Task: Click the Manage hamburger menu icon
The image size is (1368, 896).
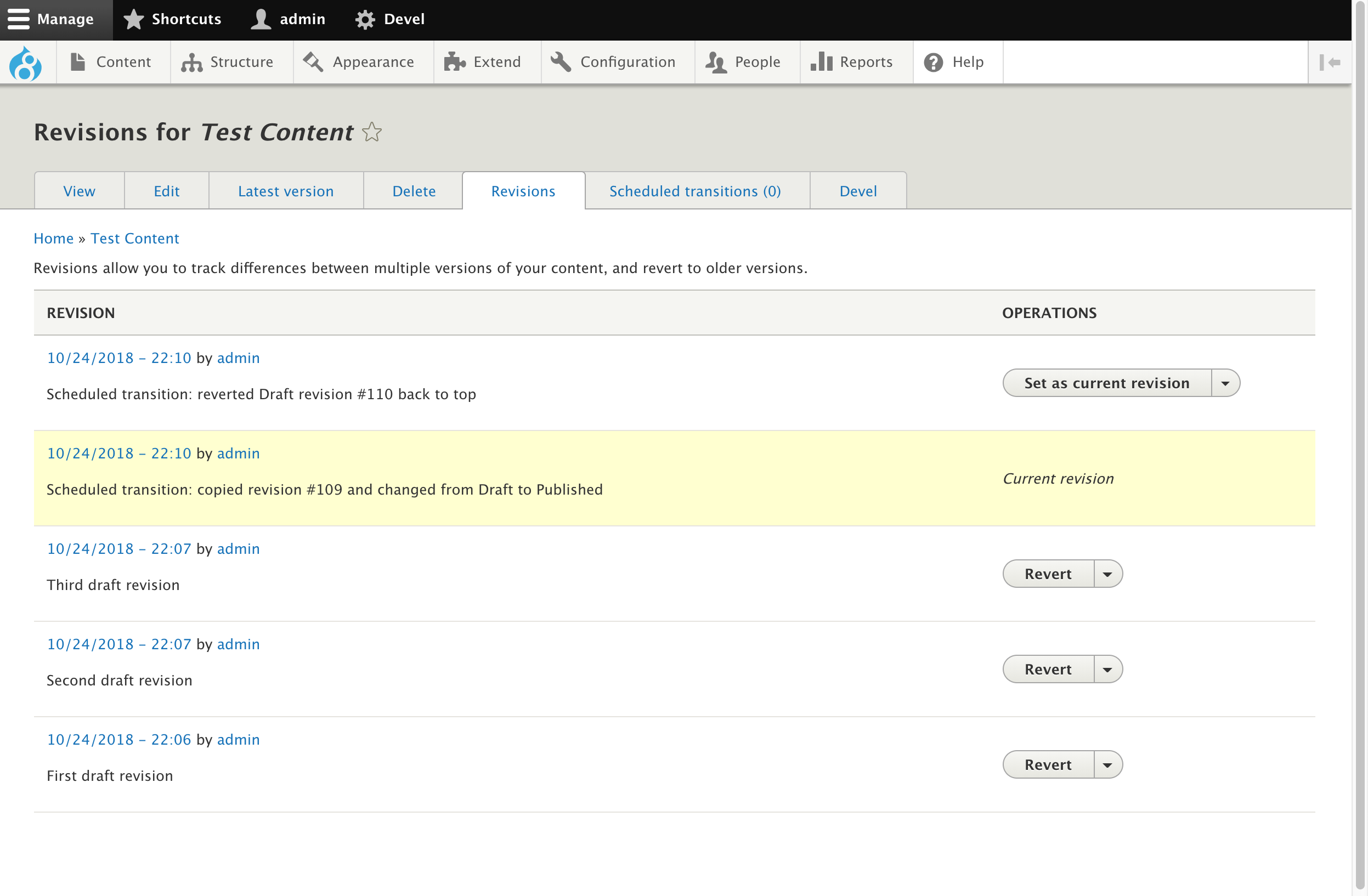Action: pyautogui.click(x=19, y=19)
